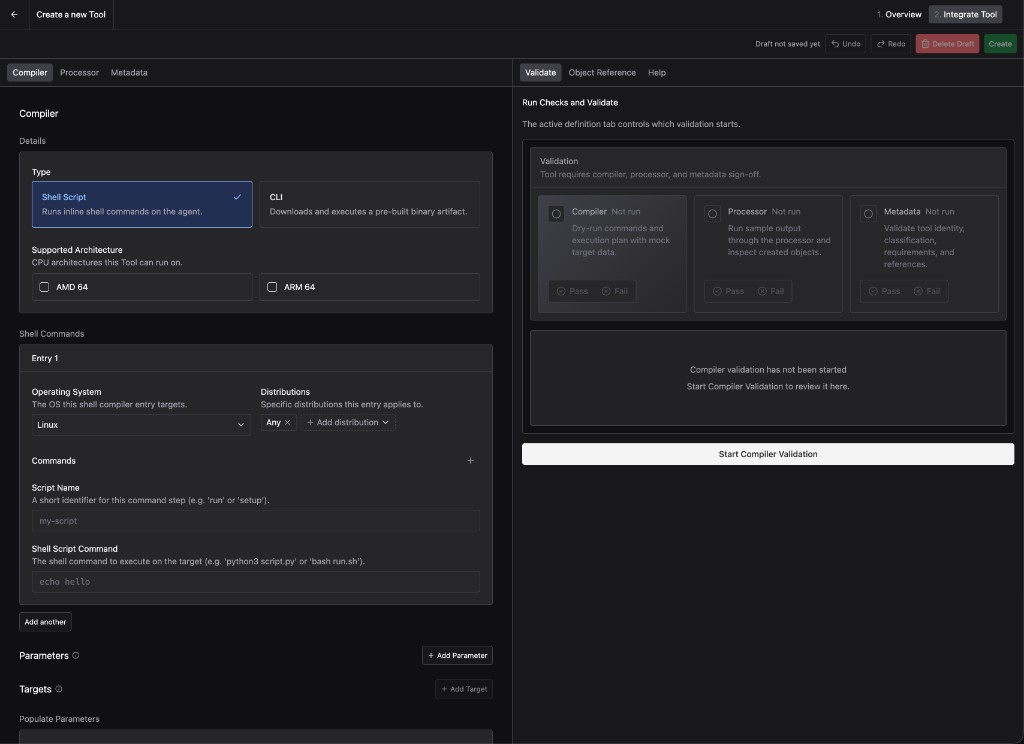Focus the Script Name input field

256,521
